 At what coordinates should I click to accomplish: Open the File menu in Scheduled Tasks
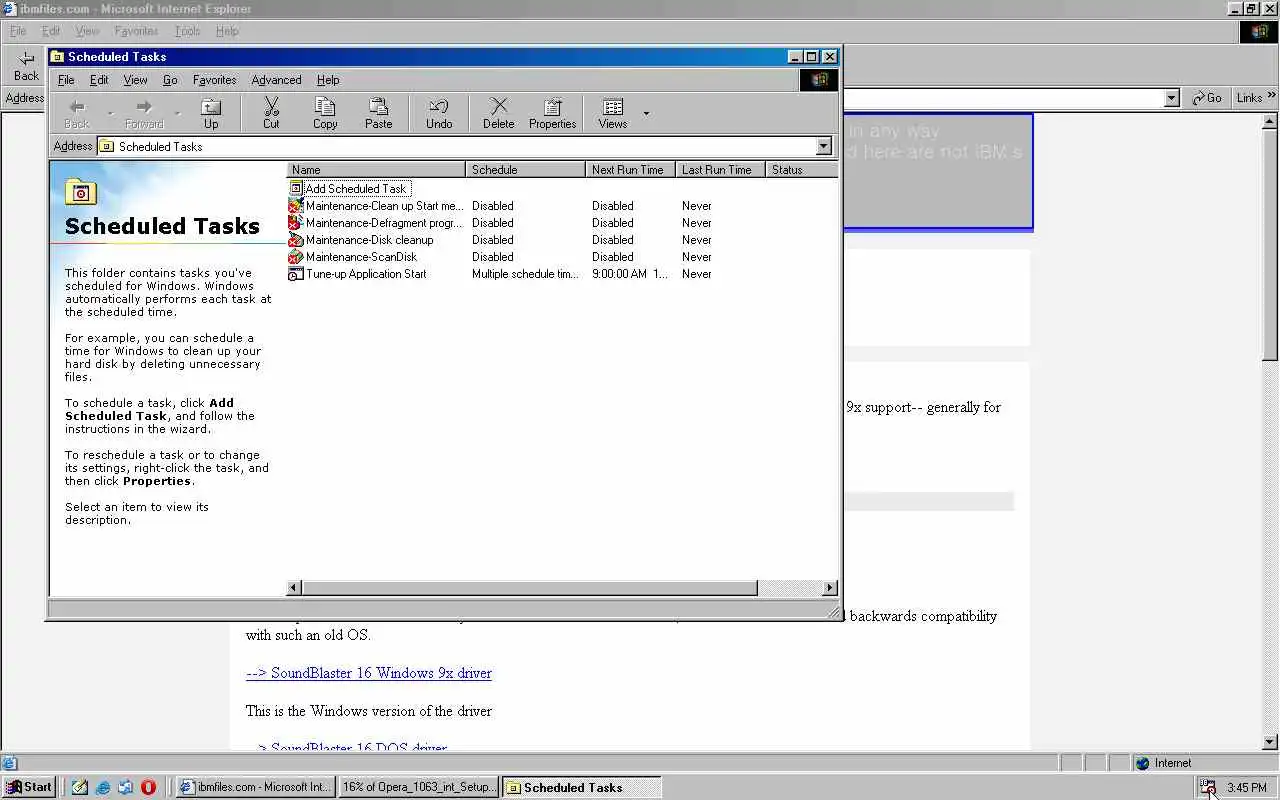[66, 80]
